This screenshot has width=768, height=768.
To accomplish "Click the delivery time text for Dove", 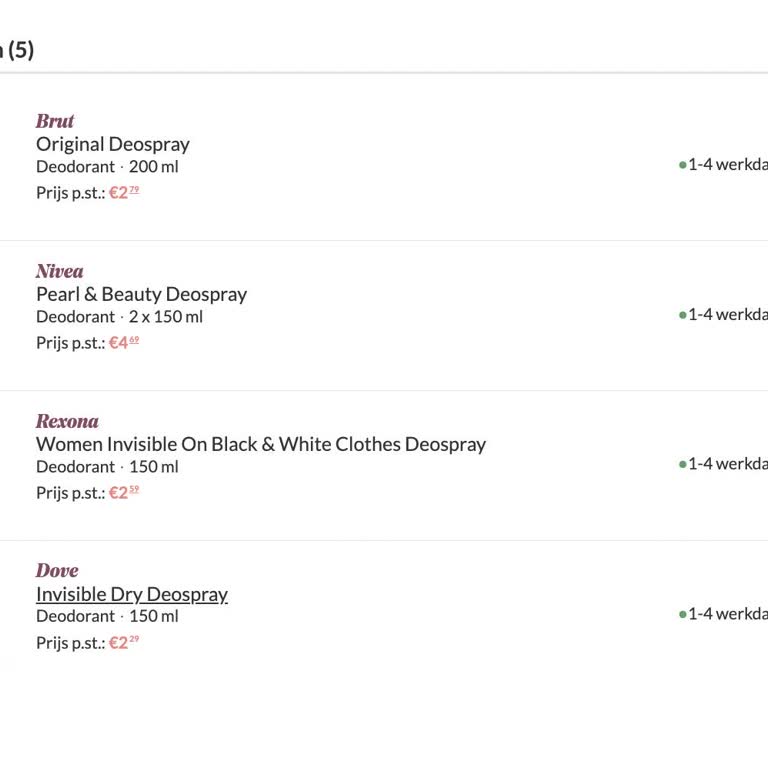I will coord(728,614).
